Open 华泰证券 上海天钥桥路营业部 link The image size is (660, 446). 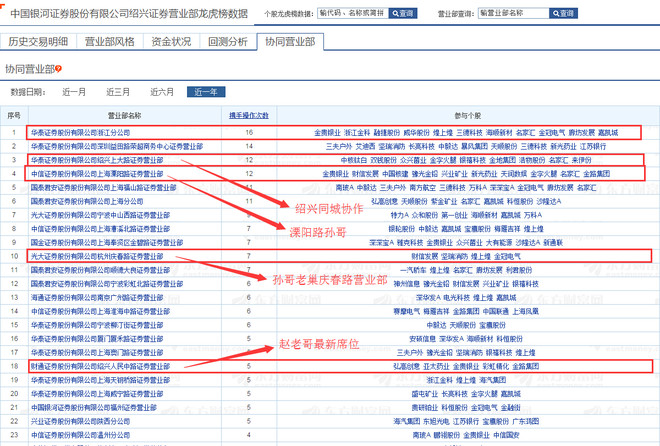pos(100,380)
